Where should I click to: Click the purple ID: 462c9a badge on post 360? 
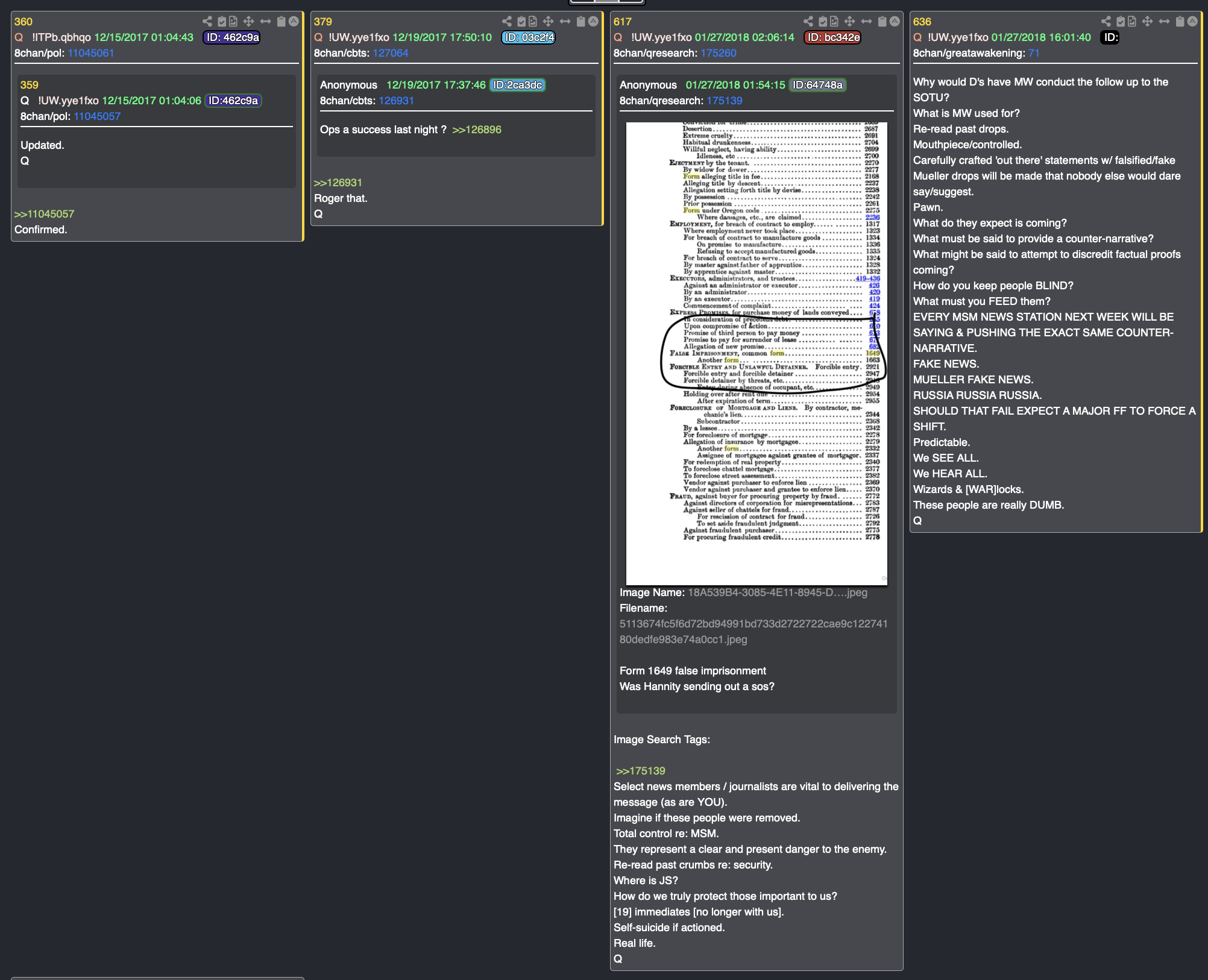232,37
